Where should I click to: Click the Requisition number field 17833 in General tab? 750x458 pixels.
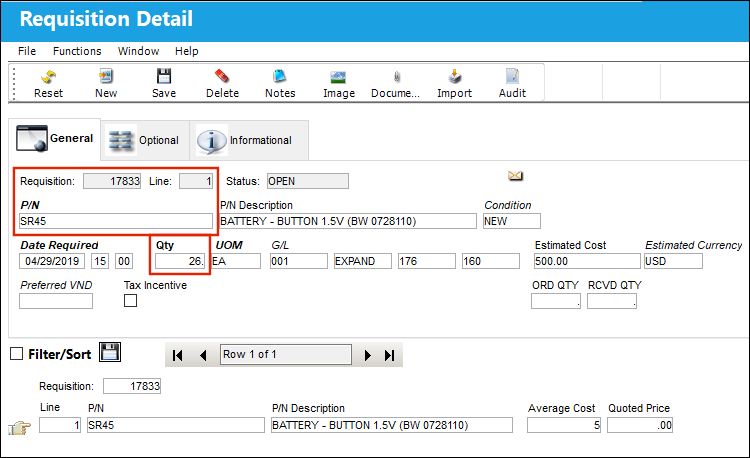tap(112, 181)
